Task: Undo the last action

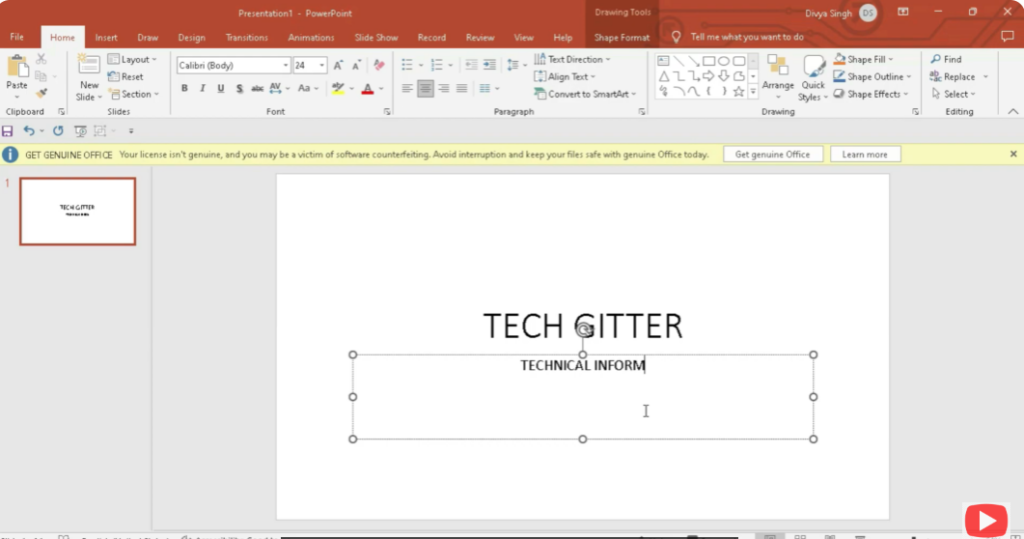Action: coord(29,131)
